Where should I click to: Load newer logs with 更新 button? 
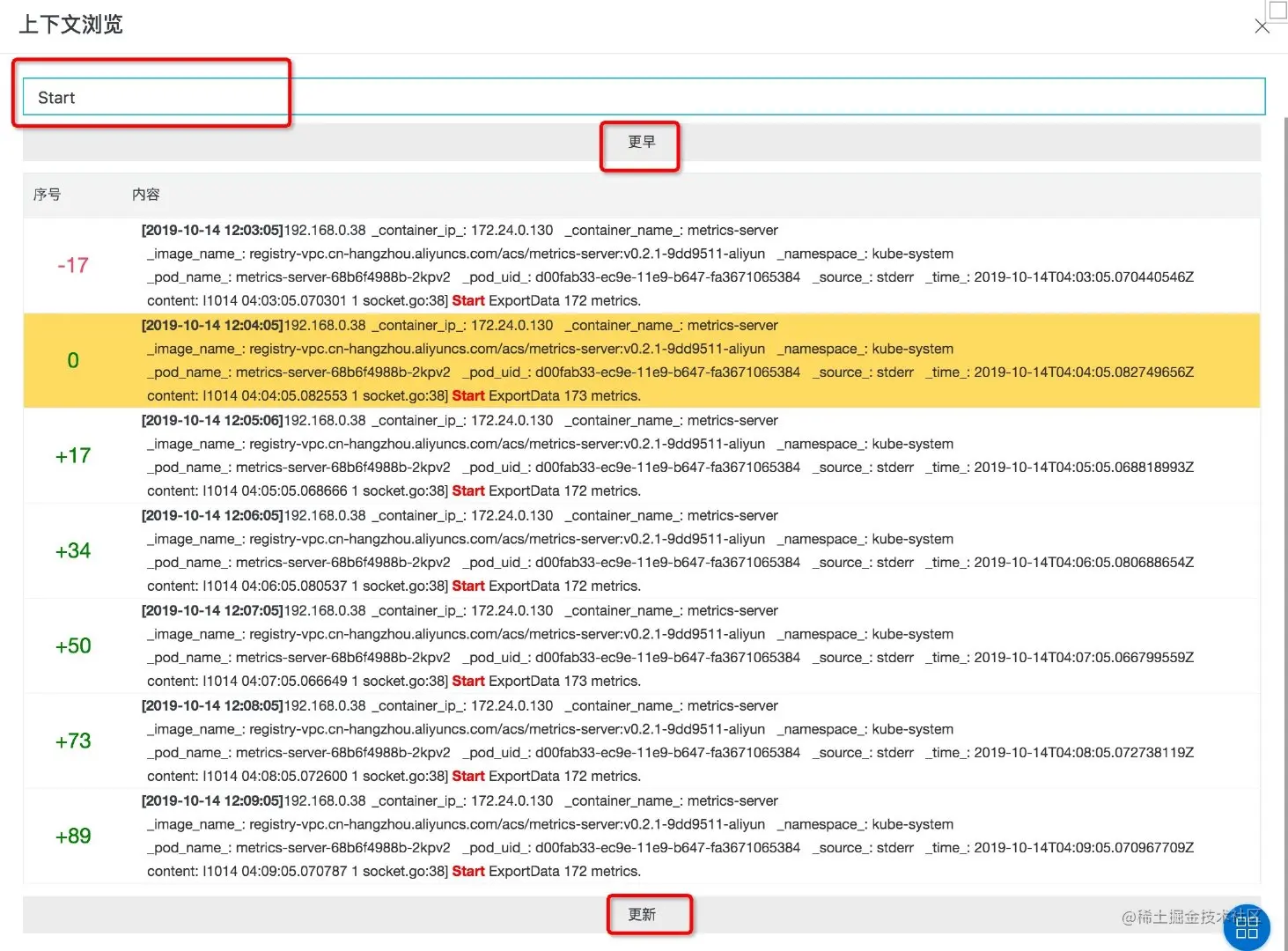pyautogui.click(x=642, y=915)
